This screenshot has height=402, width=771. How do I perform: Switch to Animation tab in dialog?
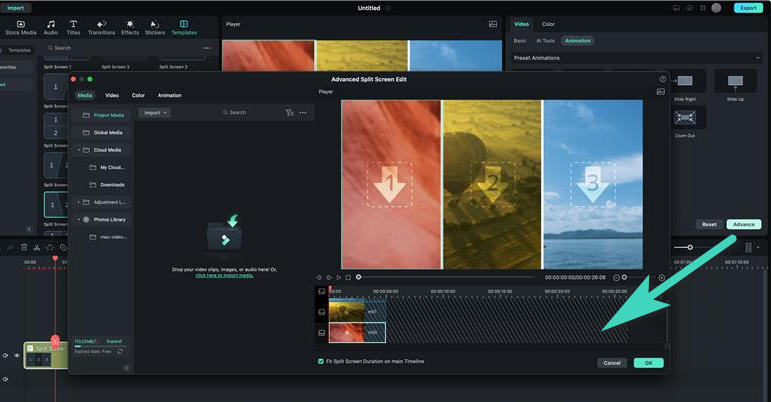pos(170,95)
